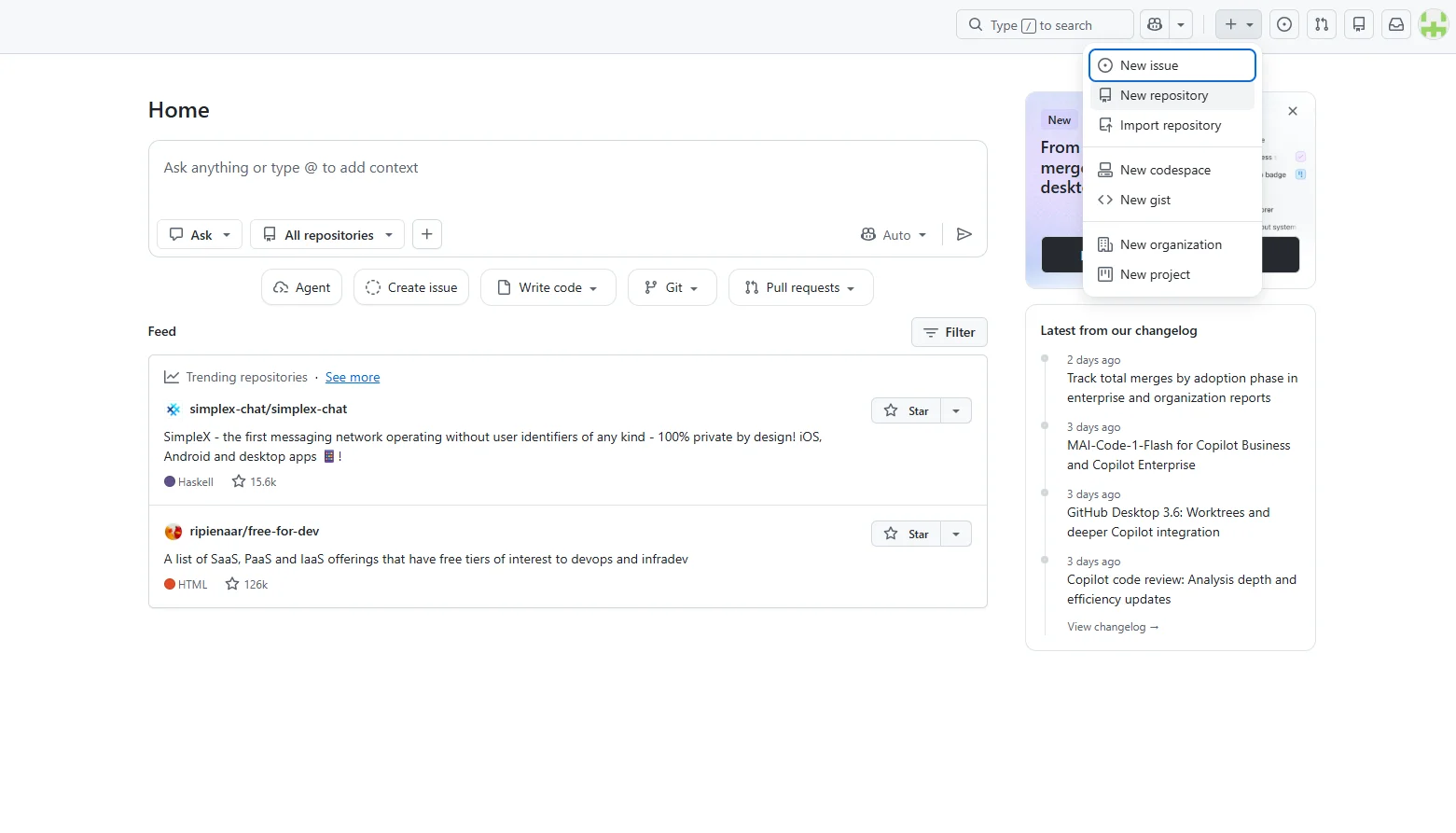Open the simplex-chat/simplex-chat repository link
1456x833 pixels.
coord(269,409)
